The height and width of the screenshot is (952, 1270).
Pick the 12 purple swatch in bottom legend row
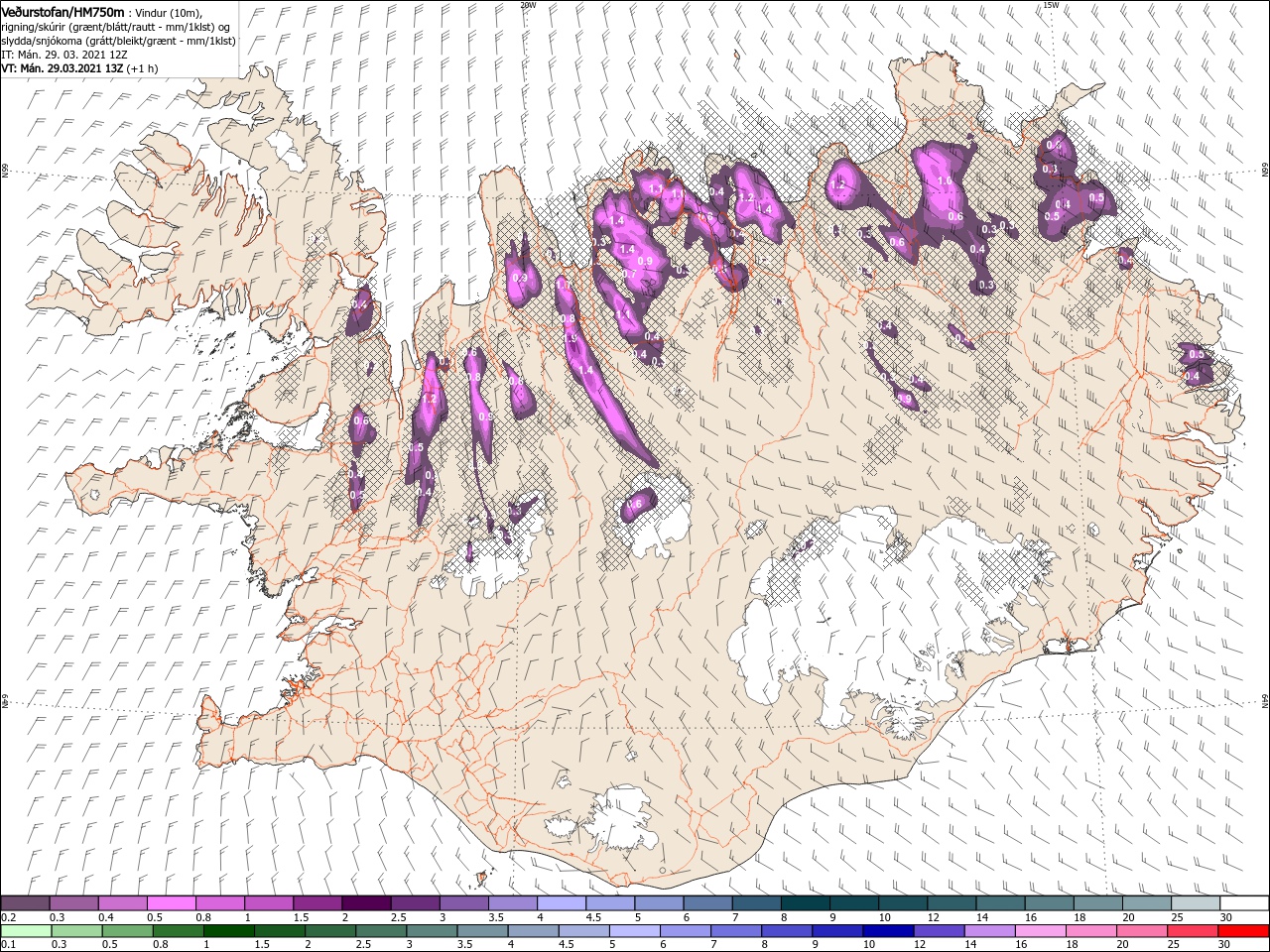[939, 931]
